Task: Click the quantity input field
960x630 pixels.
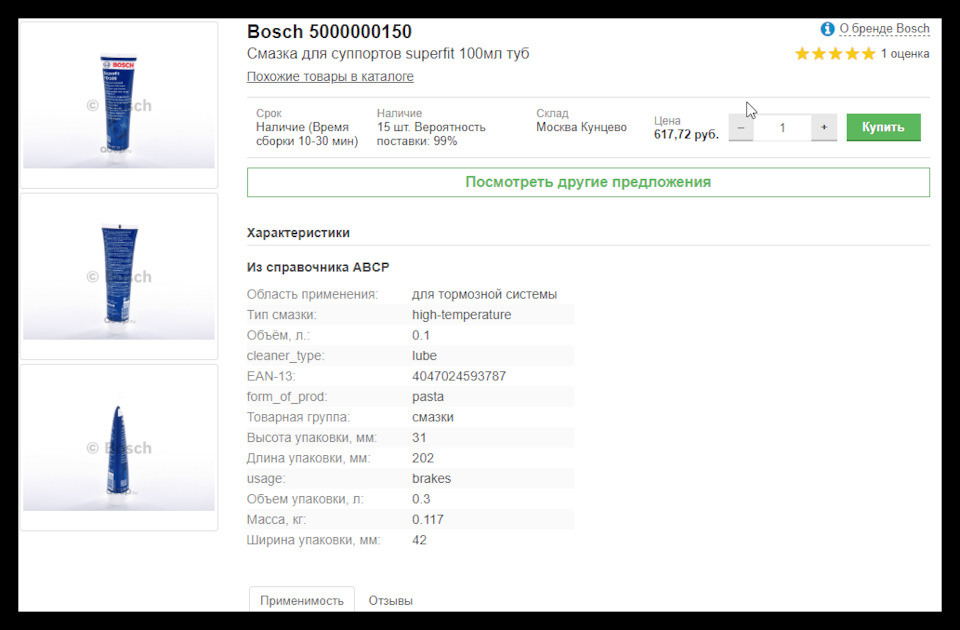Action: (782, 128)
